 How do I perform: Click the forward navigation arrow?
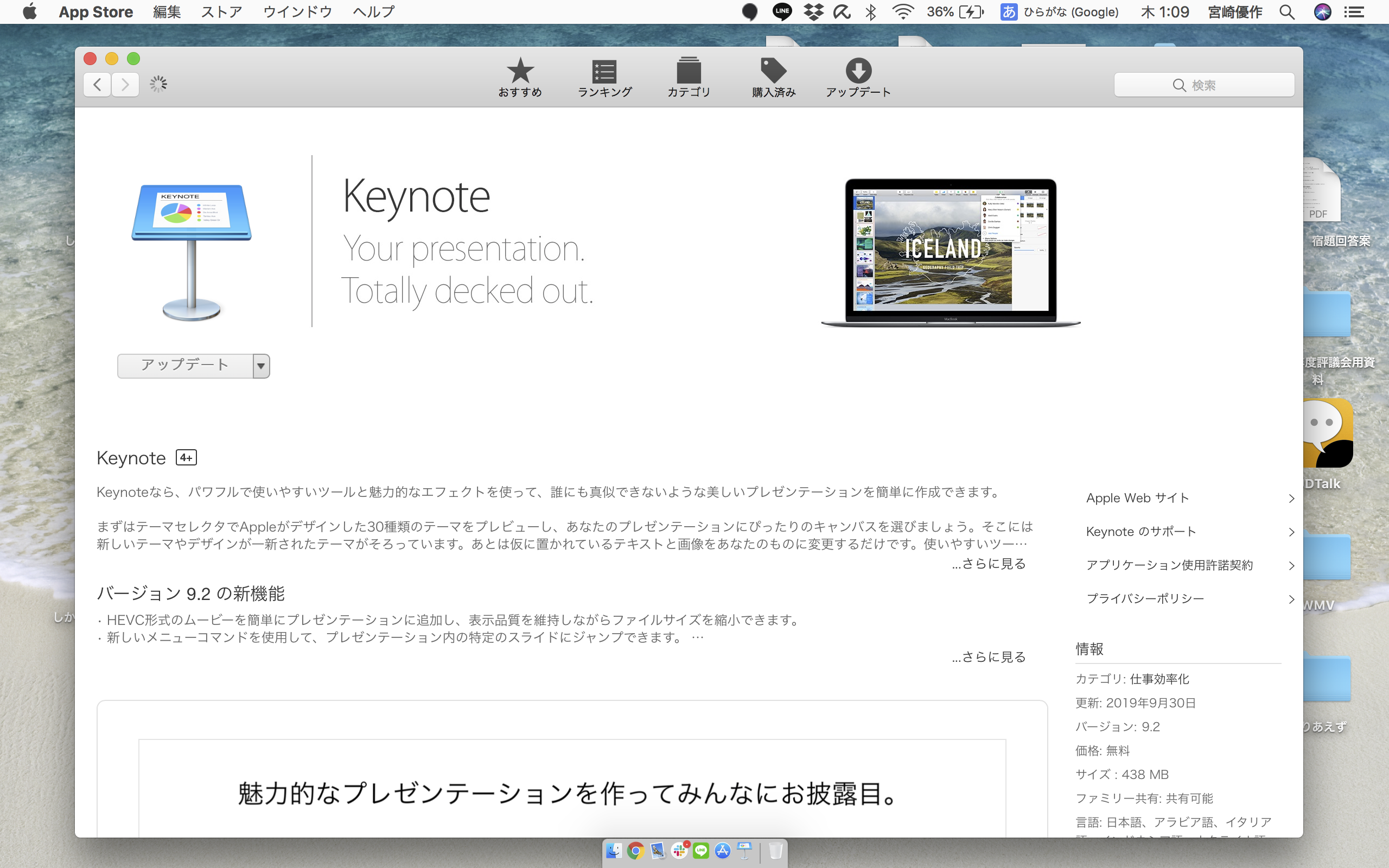[x=125, y=85]
